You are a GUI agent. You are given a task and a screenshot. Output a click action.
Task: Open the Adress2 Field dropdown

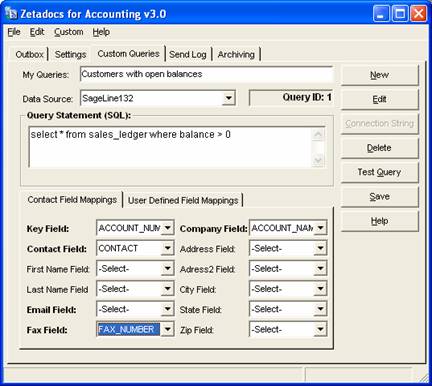[320, 269]
